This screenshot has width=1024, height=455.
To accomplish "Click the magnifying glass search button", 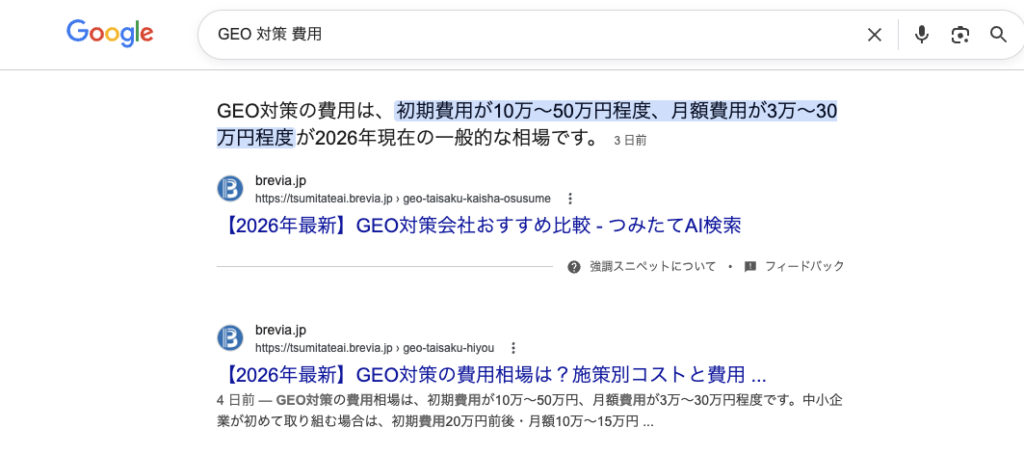I will coord(998,35).
